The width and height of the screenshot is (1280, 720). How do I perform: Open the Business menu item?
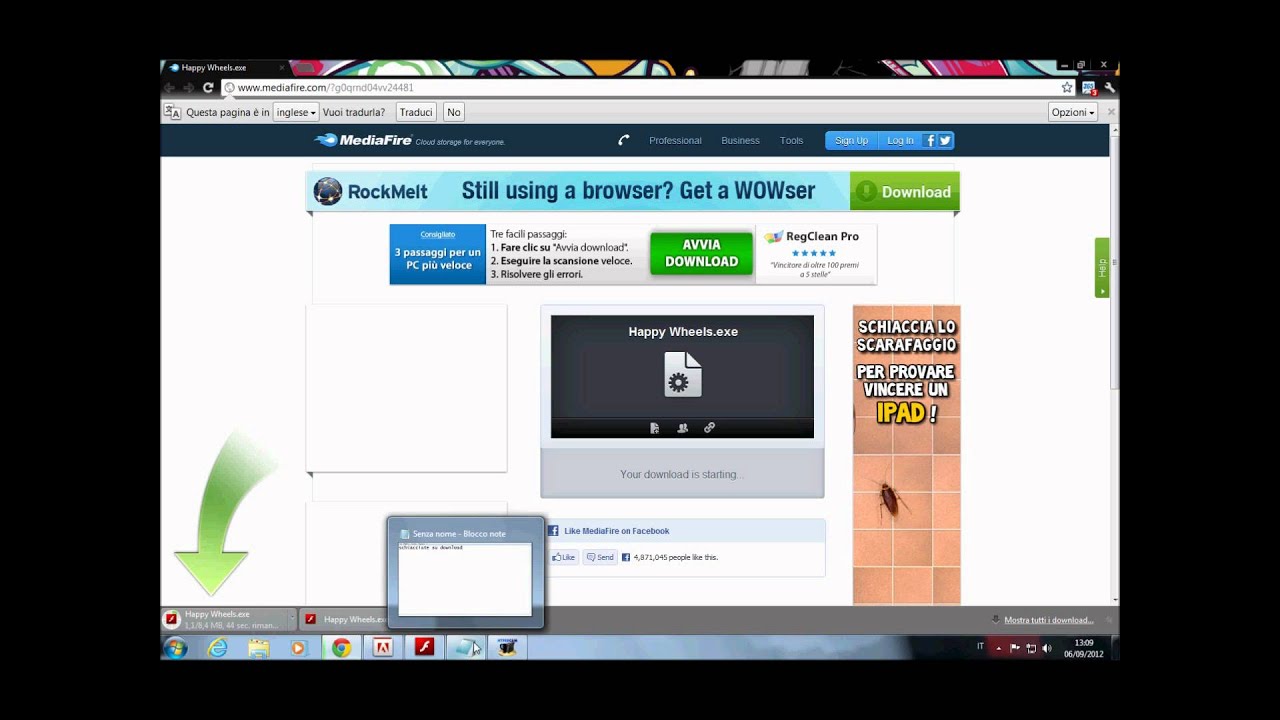740,140
